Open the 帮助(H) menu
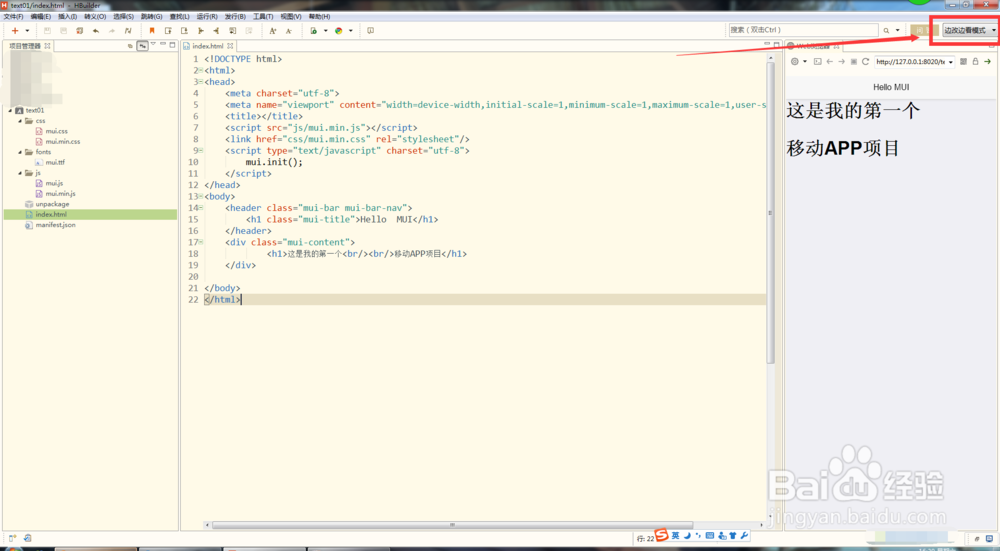 pos(320,17)
